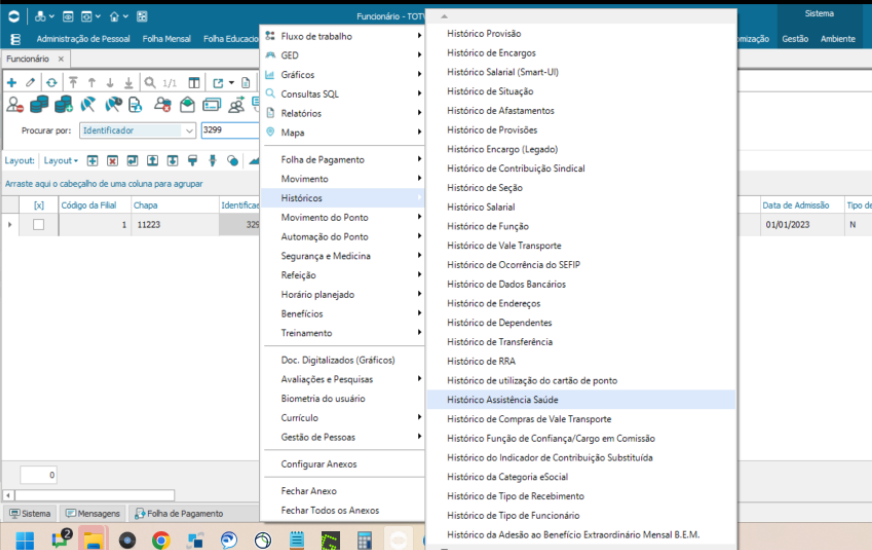Open the export icon's dropdown arrow
The height and width of the screenshot is (550, 872).
point(231,83)
